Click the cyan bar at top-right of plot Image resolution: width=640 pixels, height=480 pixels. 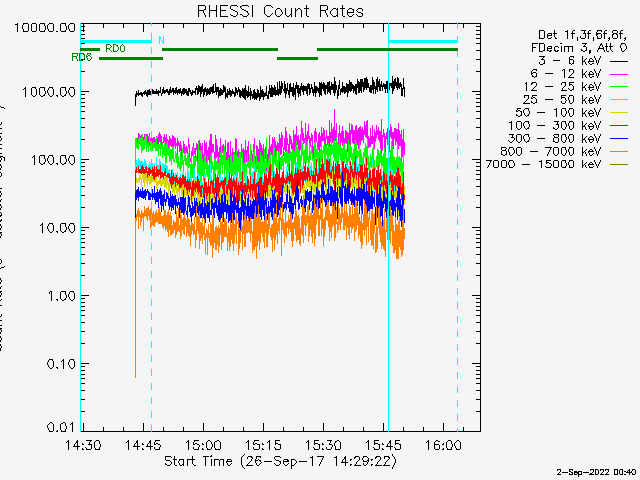click(423, 41)
